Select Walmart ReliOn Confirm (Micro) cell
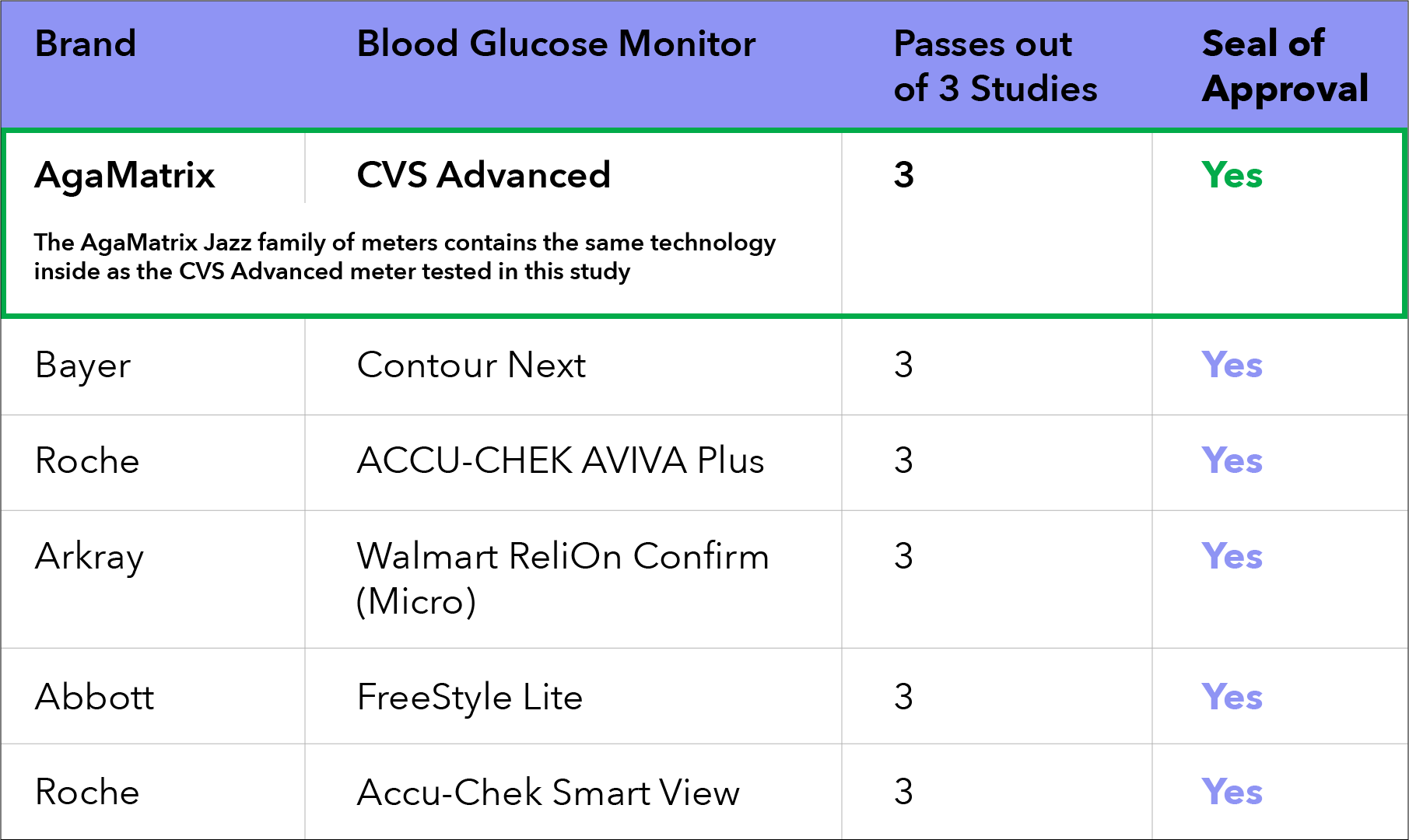 pos(563,579)
